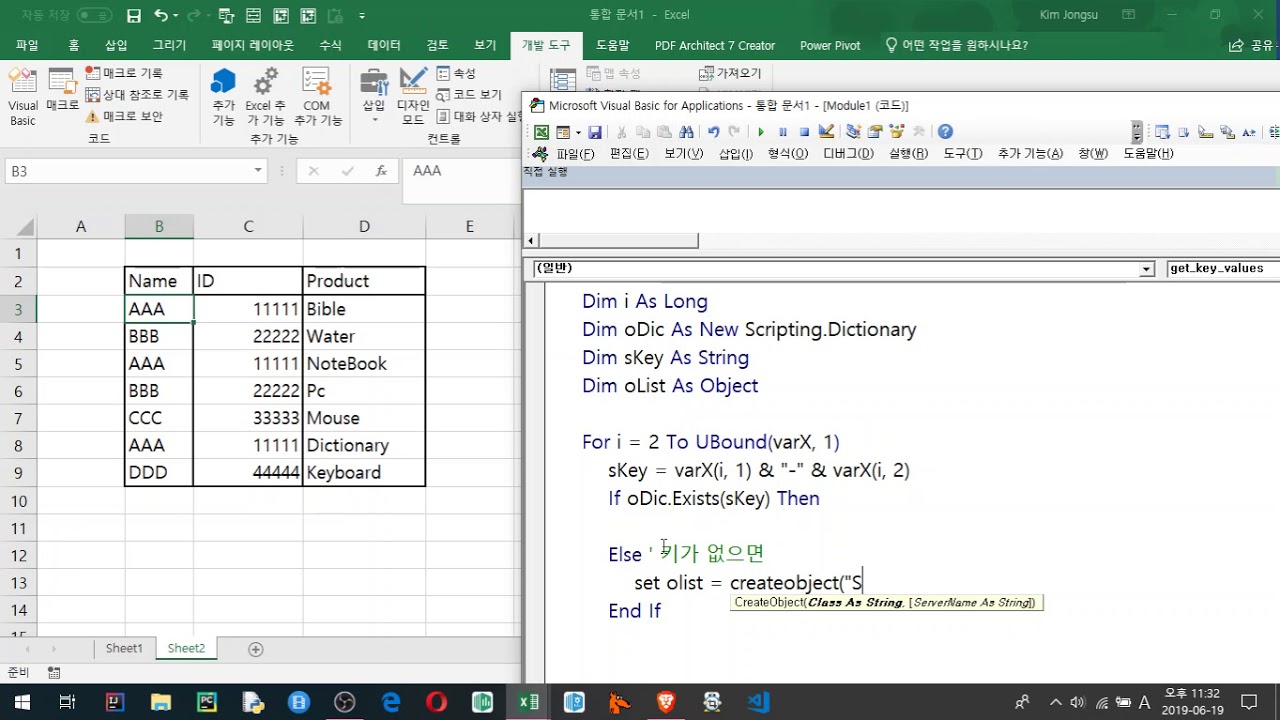Screen dimensions: 1280x720
Task: Click the Find binoculars icon in VBA
Action: coord(686,132)
